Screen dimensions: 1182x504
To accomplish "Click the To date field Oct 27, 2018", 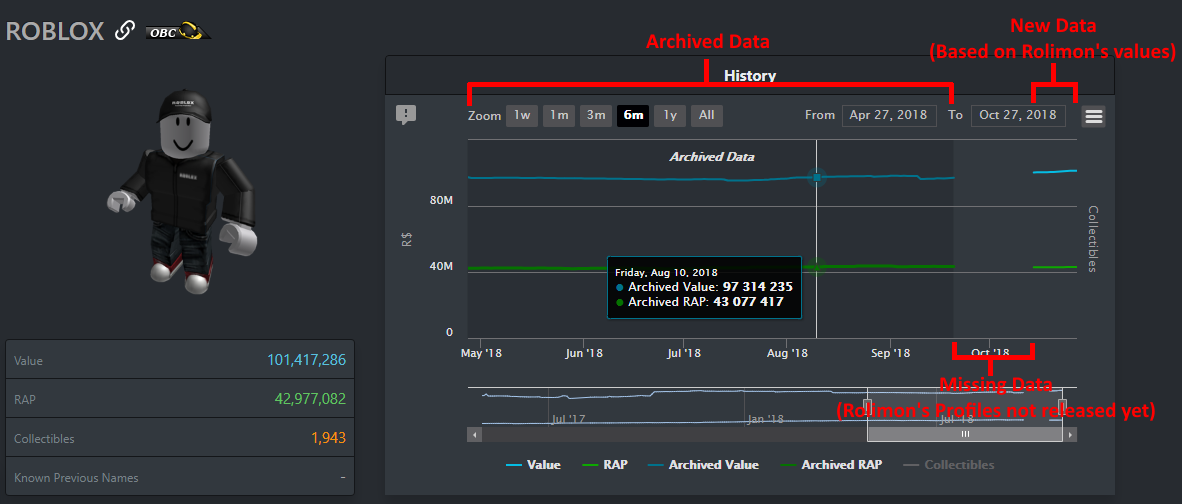I will tap(1018, 116).
